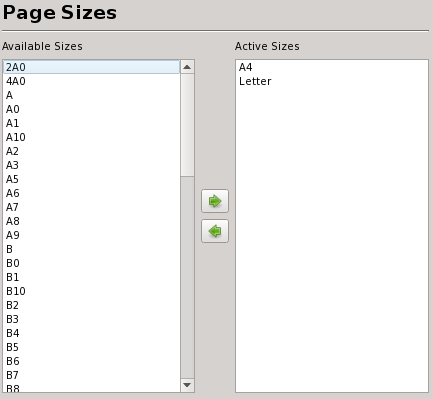Viewport: 433px width, 399px height.
Task: Select the single letter B size
Action: pos(91,249)
